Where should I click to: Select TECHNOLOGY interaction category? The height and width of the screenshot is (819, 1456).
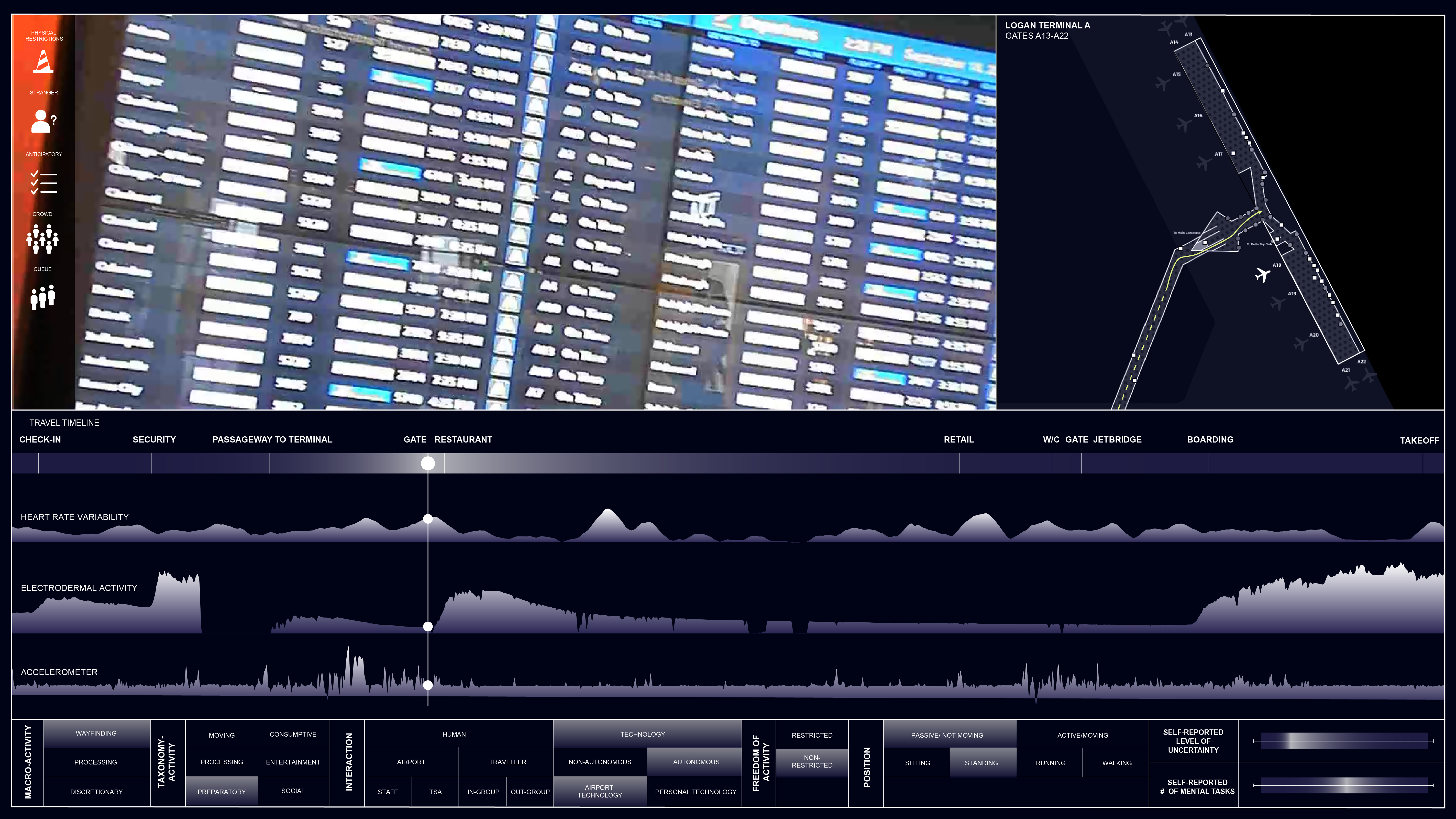point(647,734)
